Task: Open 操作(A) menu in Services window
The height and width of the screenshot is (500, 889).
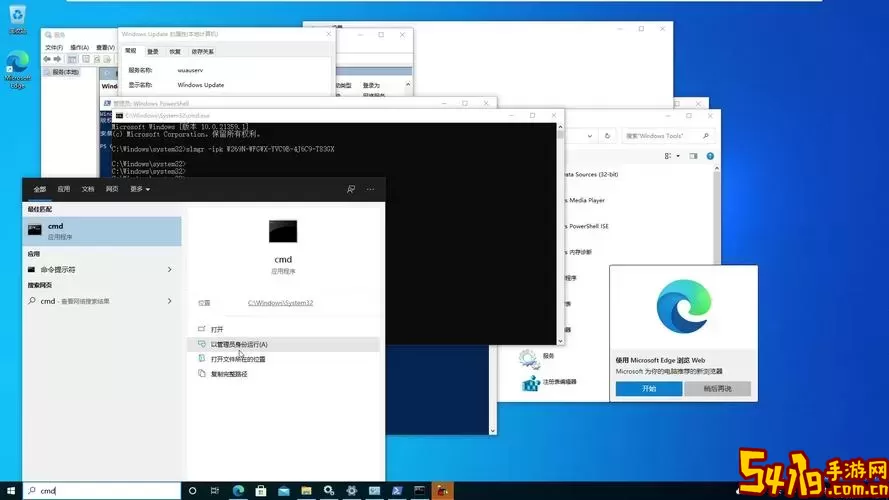Action: [79, 48]
